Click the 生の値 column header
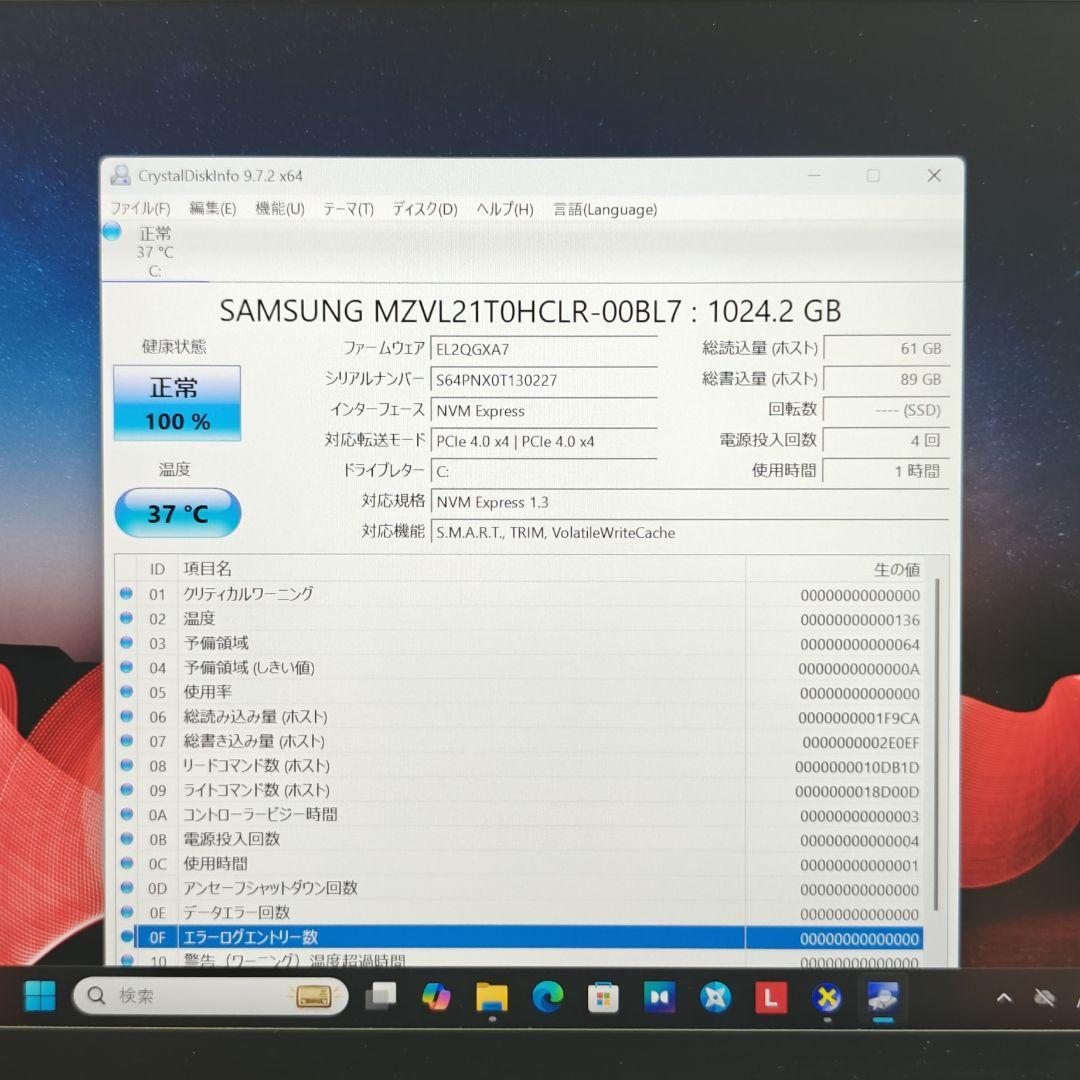 click(x=835, y=569)
